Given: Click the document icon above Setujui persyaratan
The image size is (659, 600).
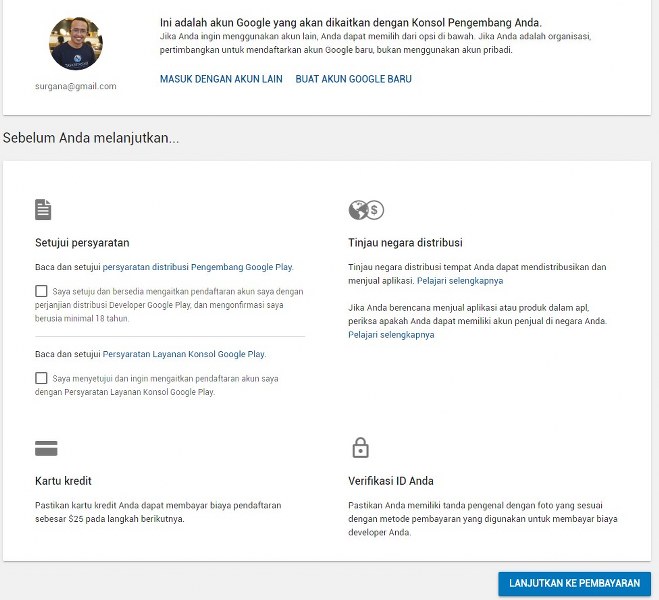Looking at the screenshot, I should (43, 209).
